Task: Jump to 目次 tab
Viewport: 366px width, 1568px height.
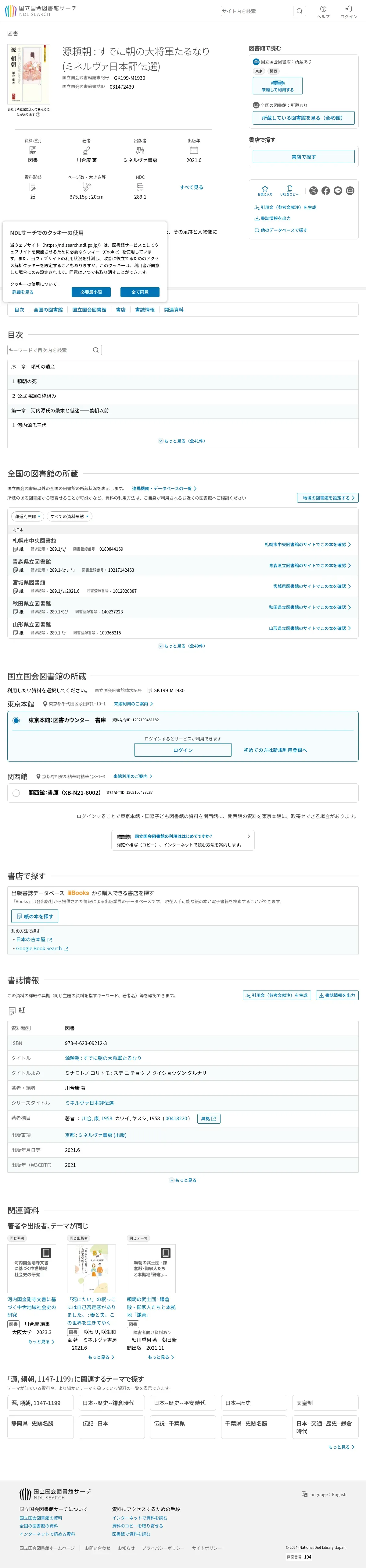Action: (x=20, y=310)
